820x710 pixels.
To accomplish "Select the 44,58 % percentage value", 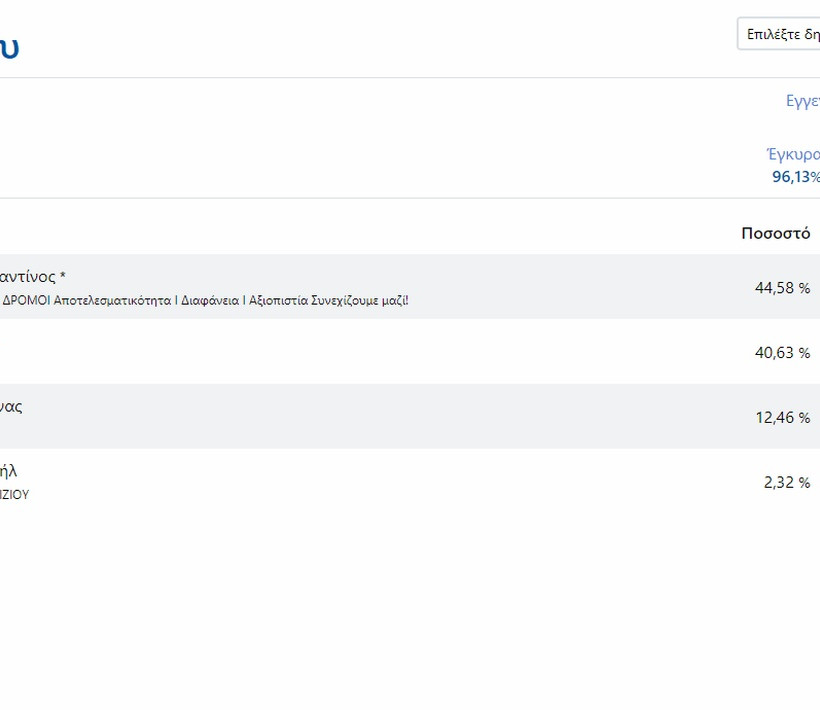I will click(782, 288).
